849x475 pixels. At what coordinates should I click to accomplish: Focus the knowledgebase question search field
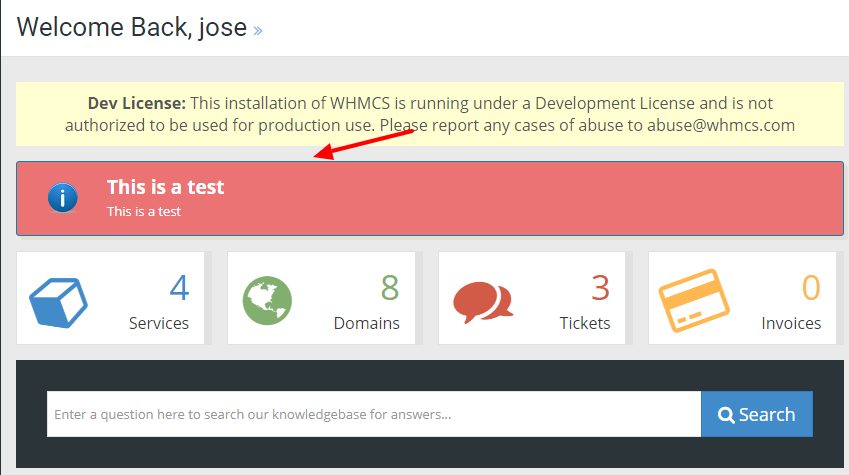tap(374, 414)
